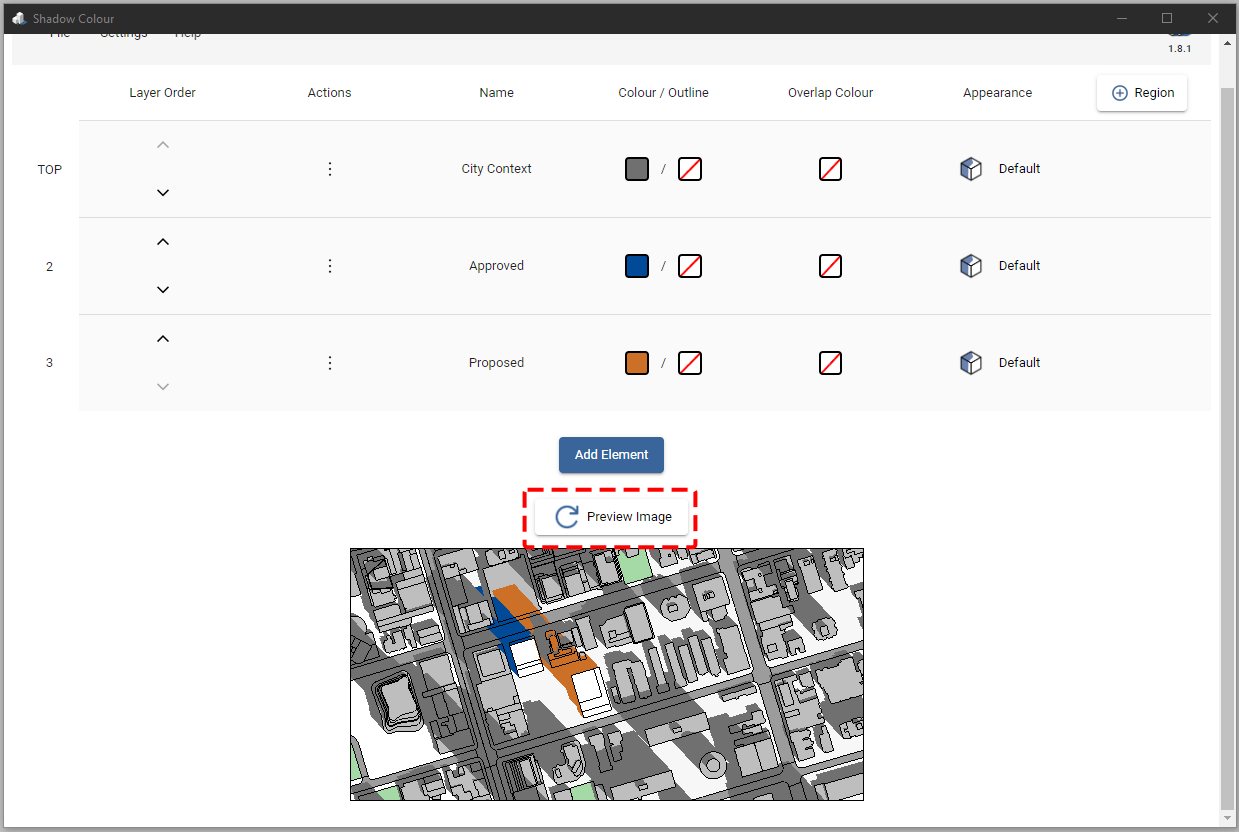Open the actions menu for Approved layer
The width and height of the screenshot is (1239, 832).
click(330, 265)
